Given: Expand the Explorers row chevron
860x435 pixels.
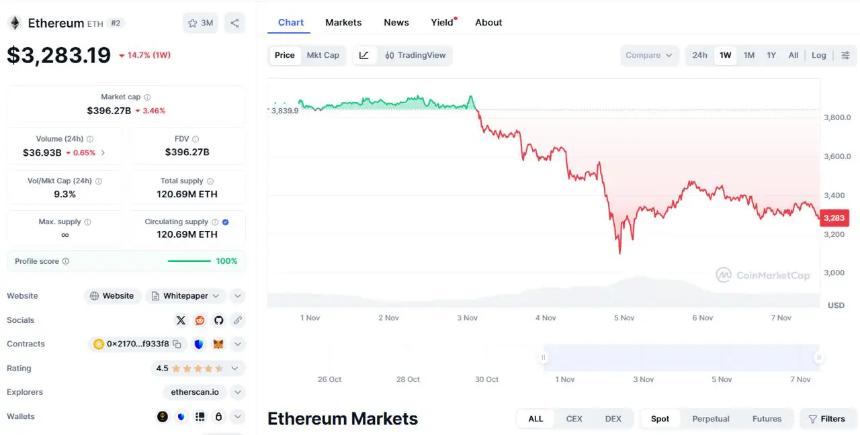Looking at the screenshot, I should point(238,392).
